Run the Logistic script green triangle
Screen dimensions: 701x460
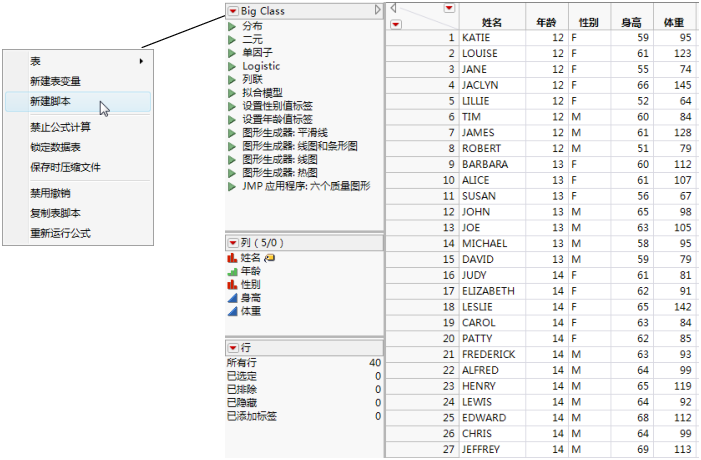point(232,67)
